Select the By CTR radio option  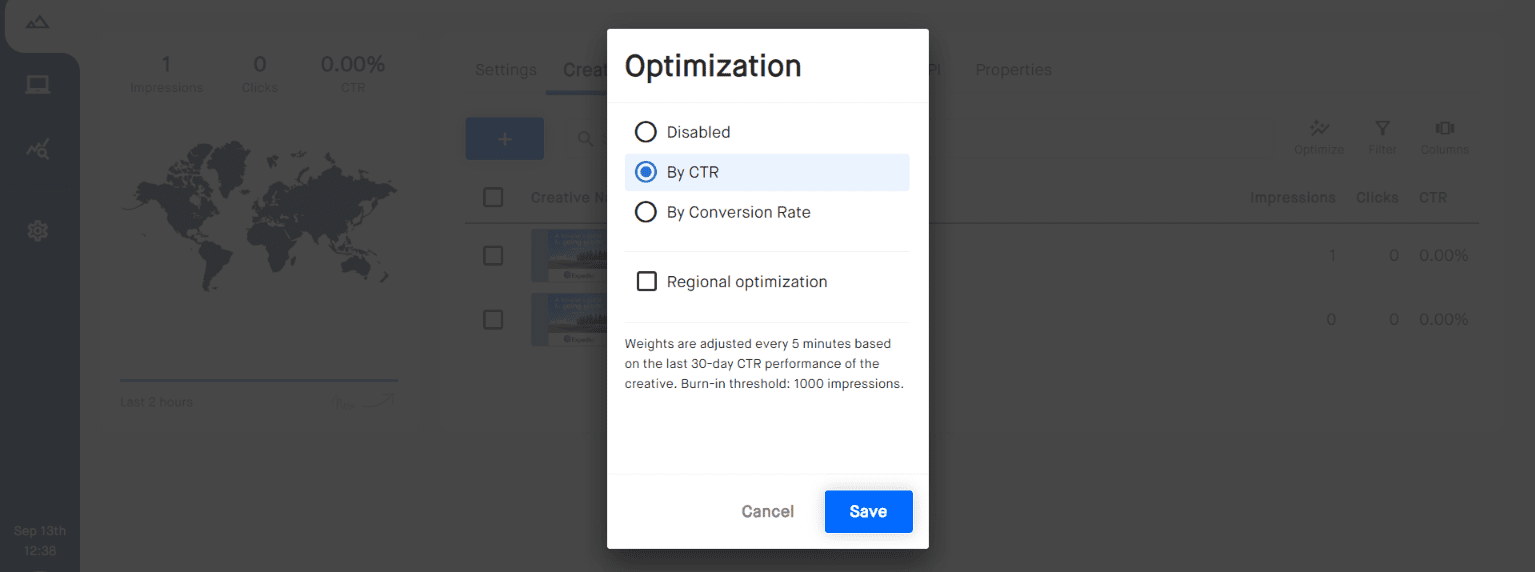point(646,172)
